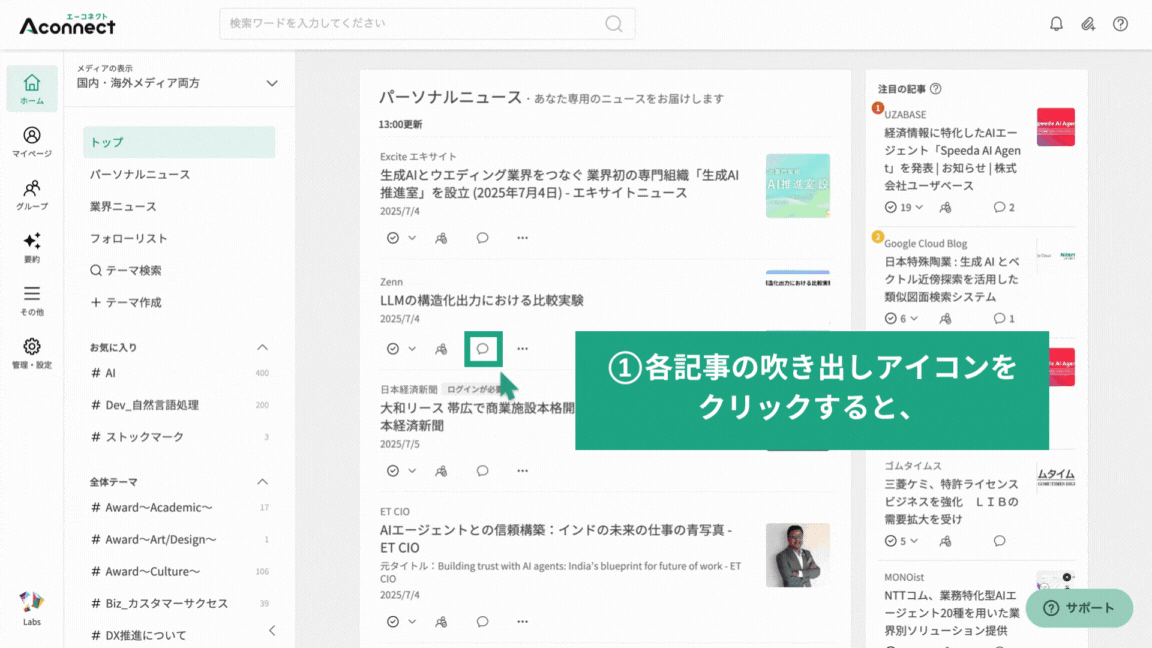Share the Google Cloud Blog featured article
Screen dimensions: 1152x648
(x=946, y=318)
